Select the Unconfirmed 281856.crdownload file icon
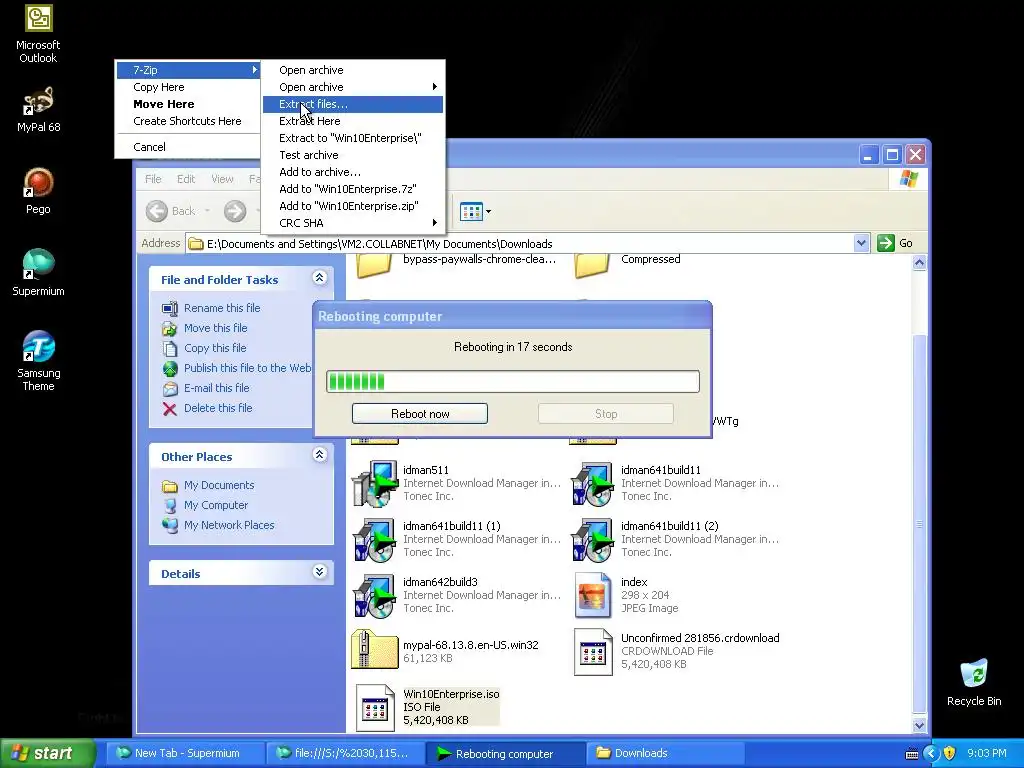The height and width of the screenshot is (768, 1024). [592, 652]
